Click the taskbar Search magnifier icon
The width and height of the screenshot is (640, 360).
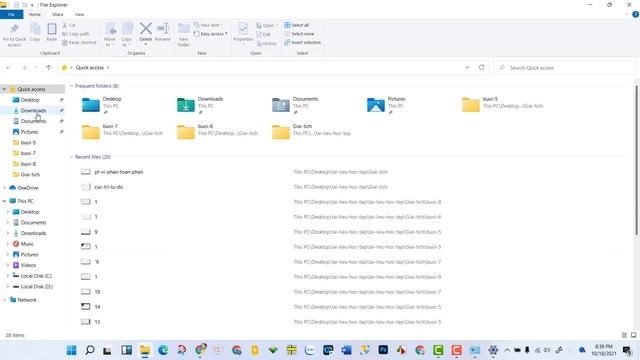(90, 350)
